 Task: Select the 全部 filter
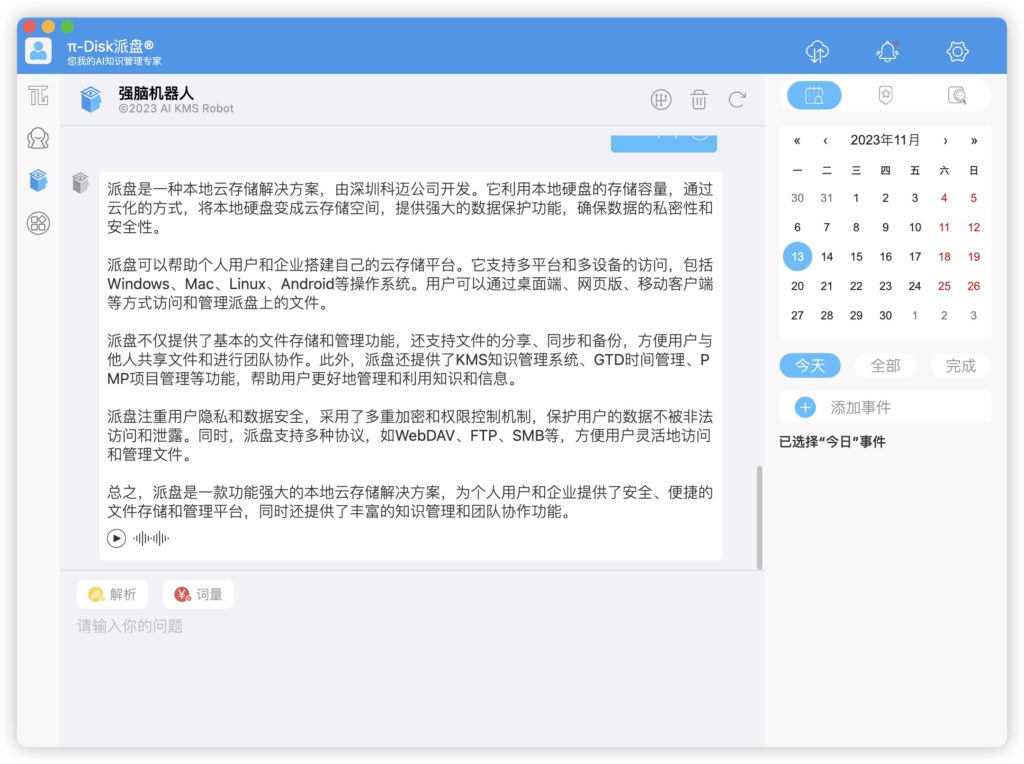[886, 366]
